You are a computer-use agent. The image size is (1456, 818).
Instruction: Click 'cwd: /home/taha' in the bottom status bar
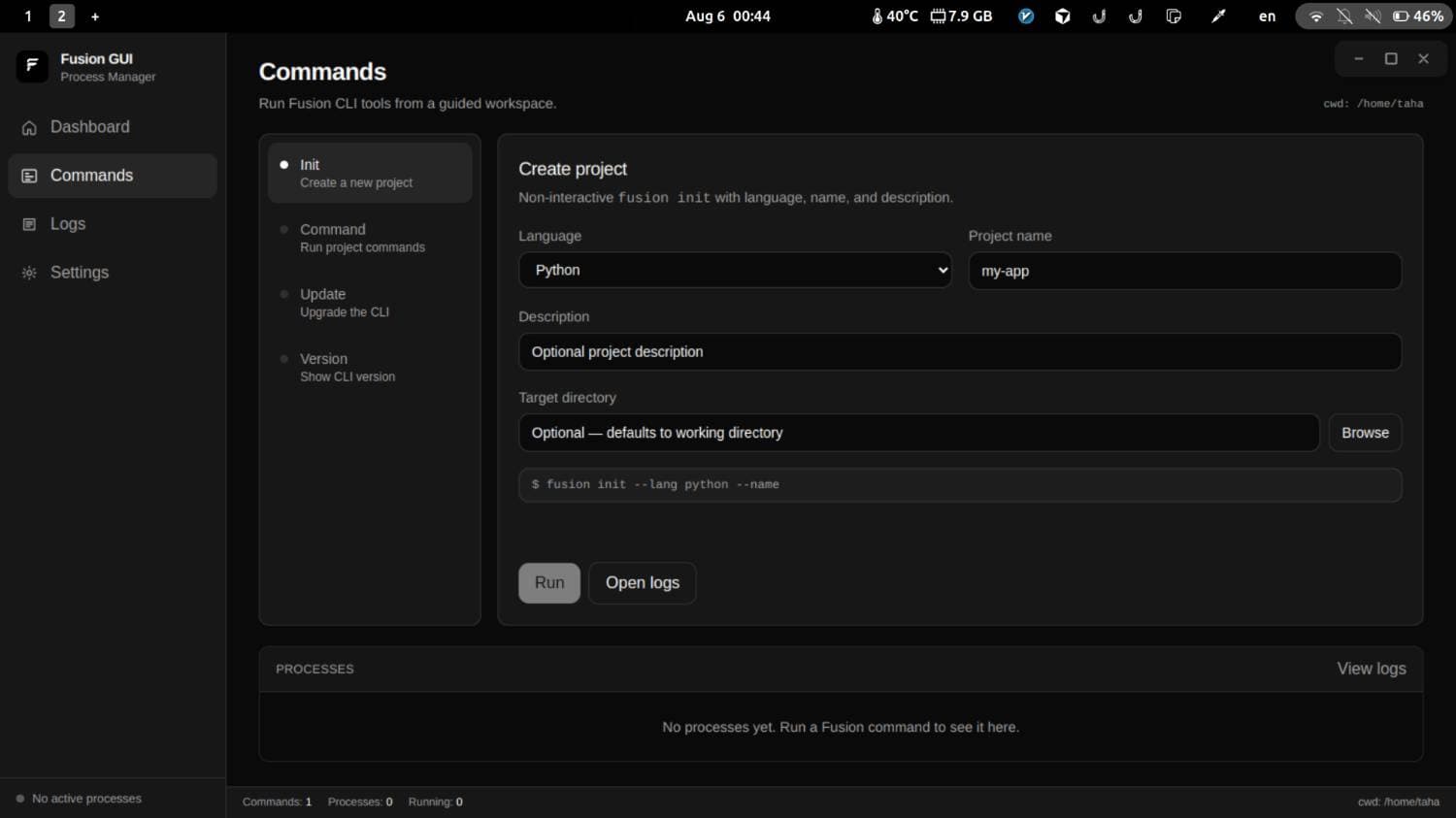[1399, 802]
